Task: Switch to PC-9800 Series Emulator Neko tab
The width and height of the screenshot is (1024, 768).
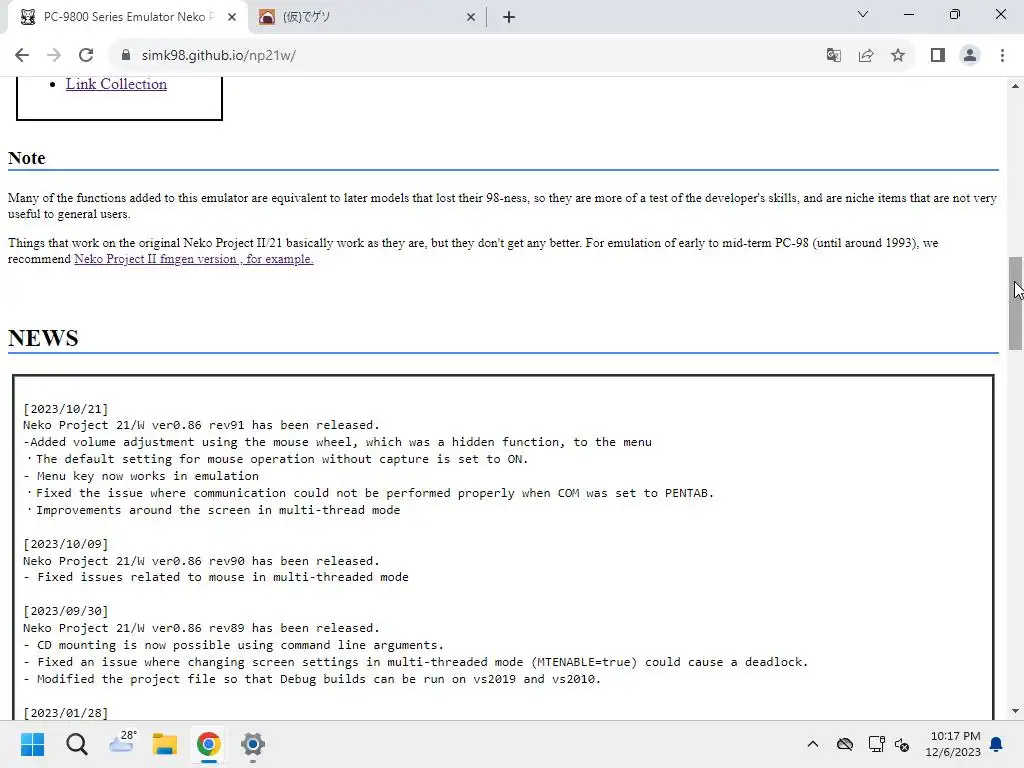Action: (128, 17)
